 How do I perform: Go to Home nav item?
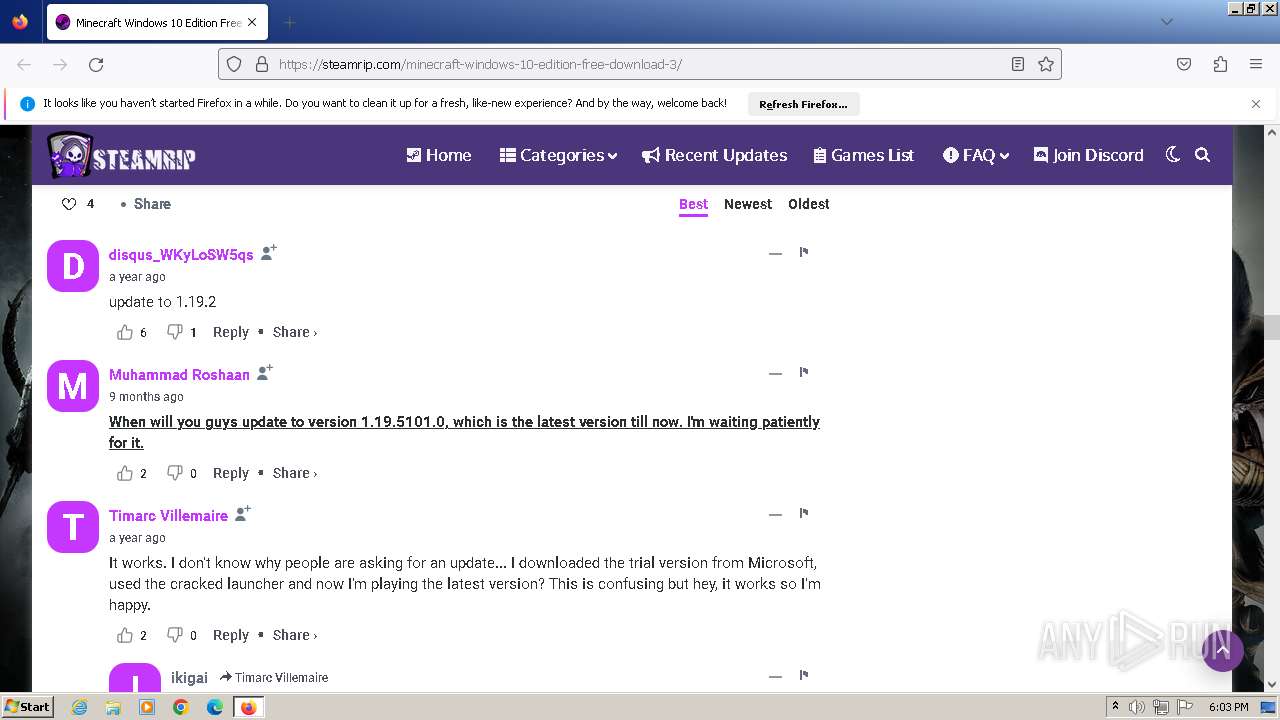click(438, 155)
